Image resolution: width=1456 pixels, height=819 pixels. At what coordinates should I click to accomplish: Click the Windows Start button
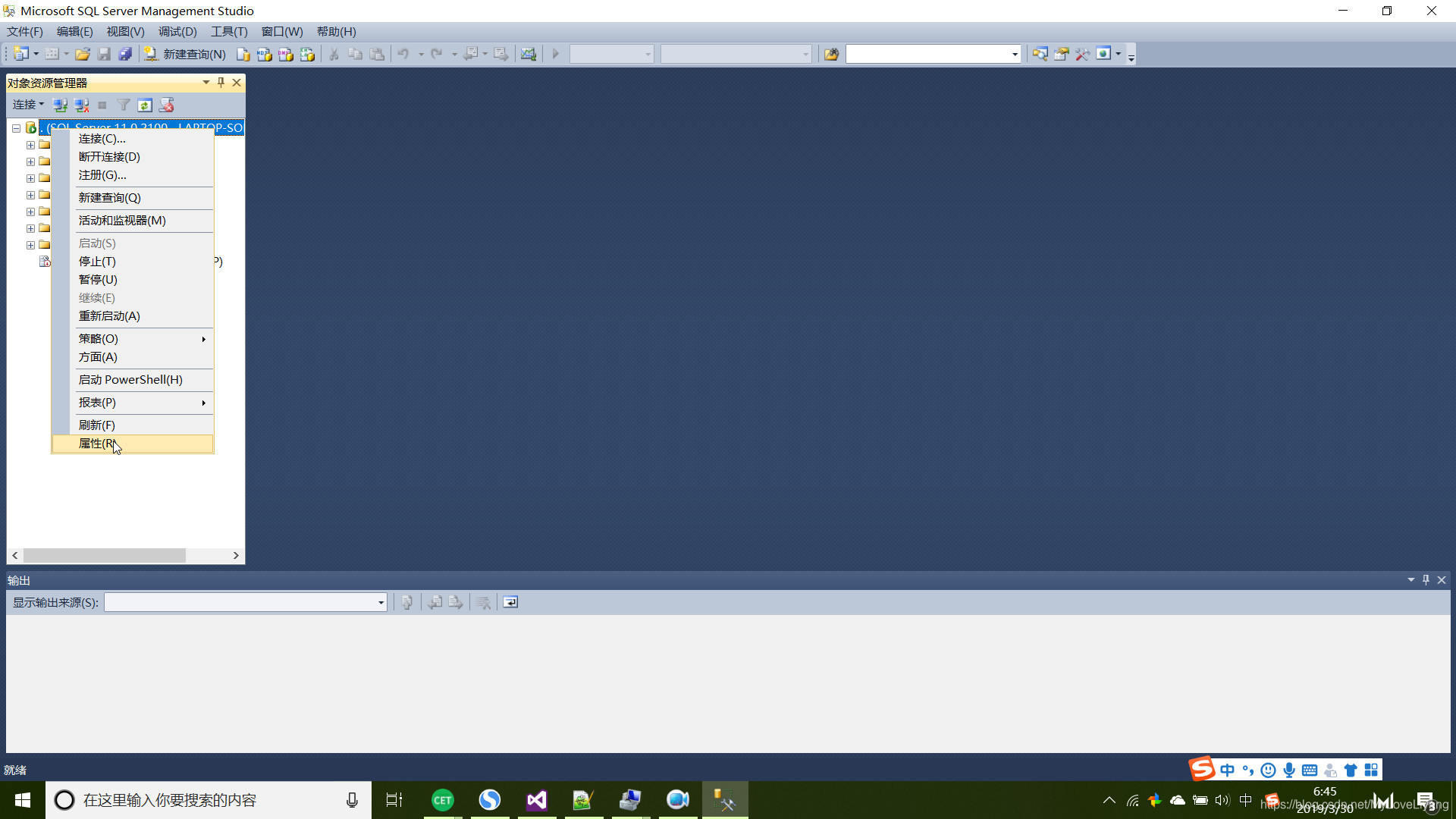pyautogui.click(x=23, y=800)
